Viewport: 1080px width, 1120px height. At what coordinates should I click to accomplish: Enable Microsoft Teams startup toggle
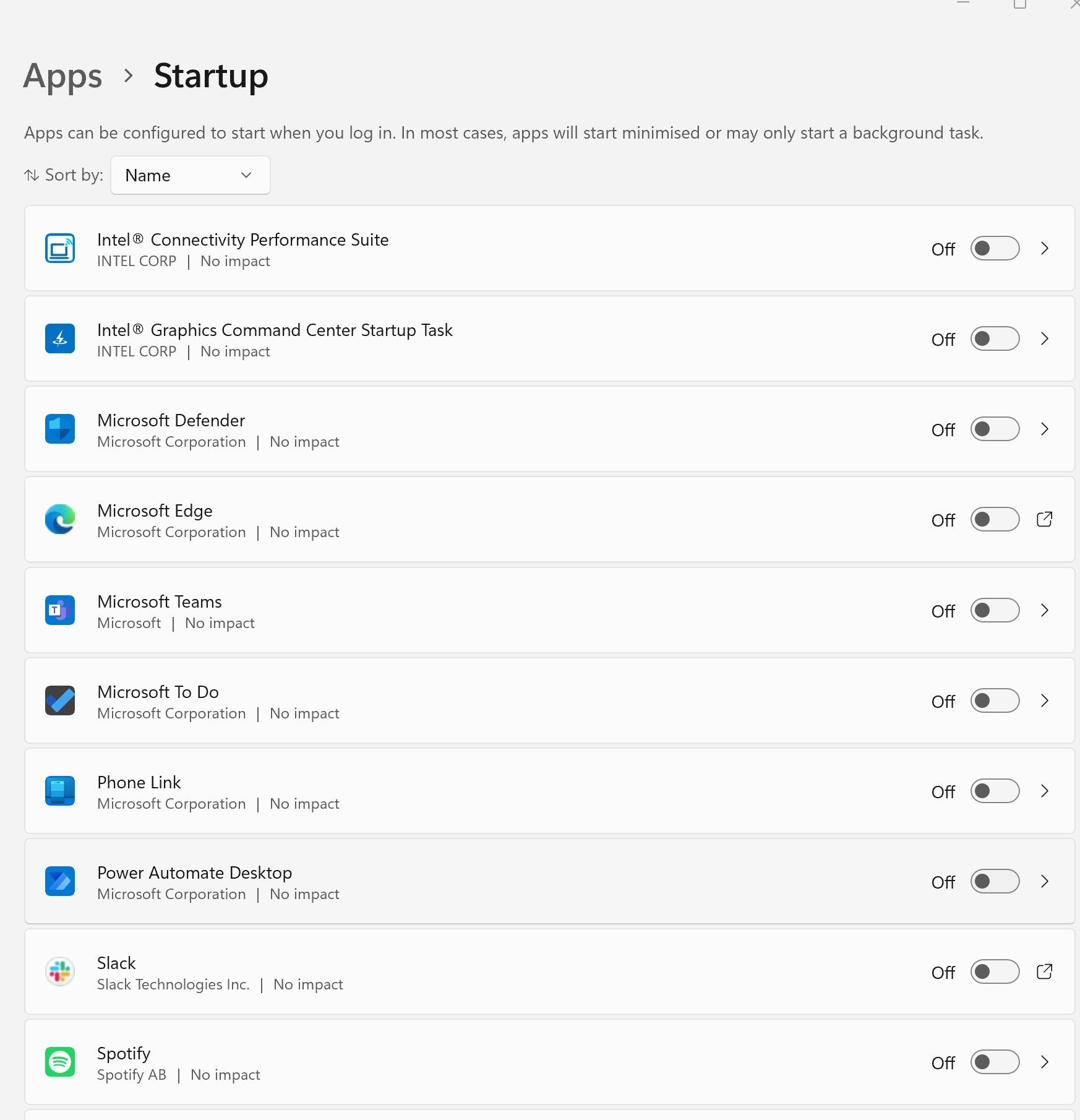coord(995,610)
